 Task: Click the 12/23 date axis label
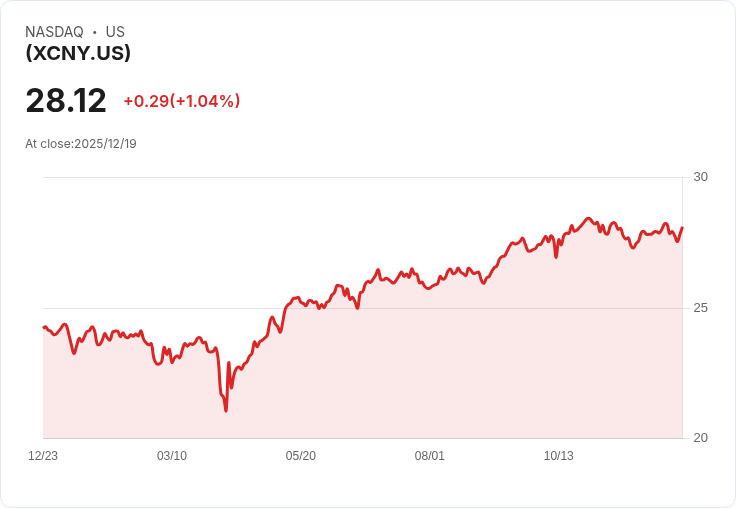pyautogui.click(x=43, y=456)
